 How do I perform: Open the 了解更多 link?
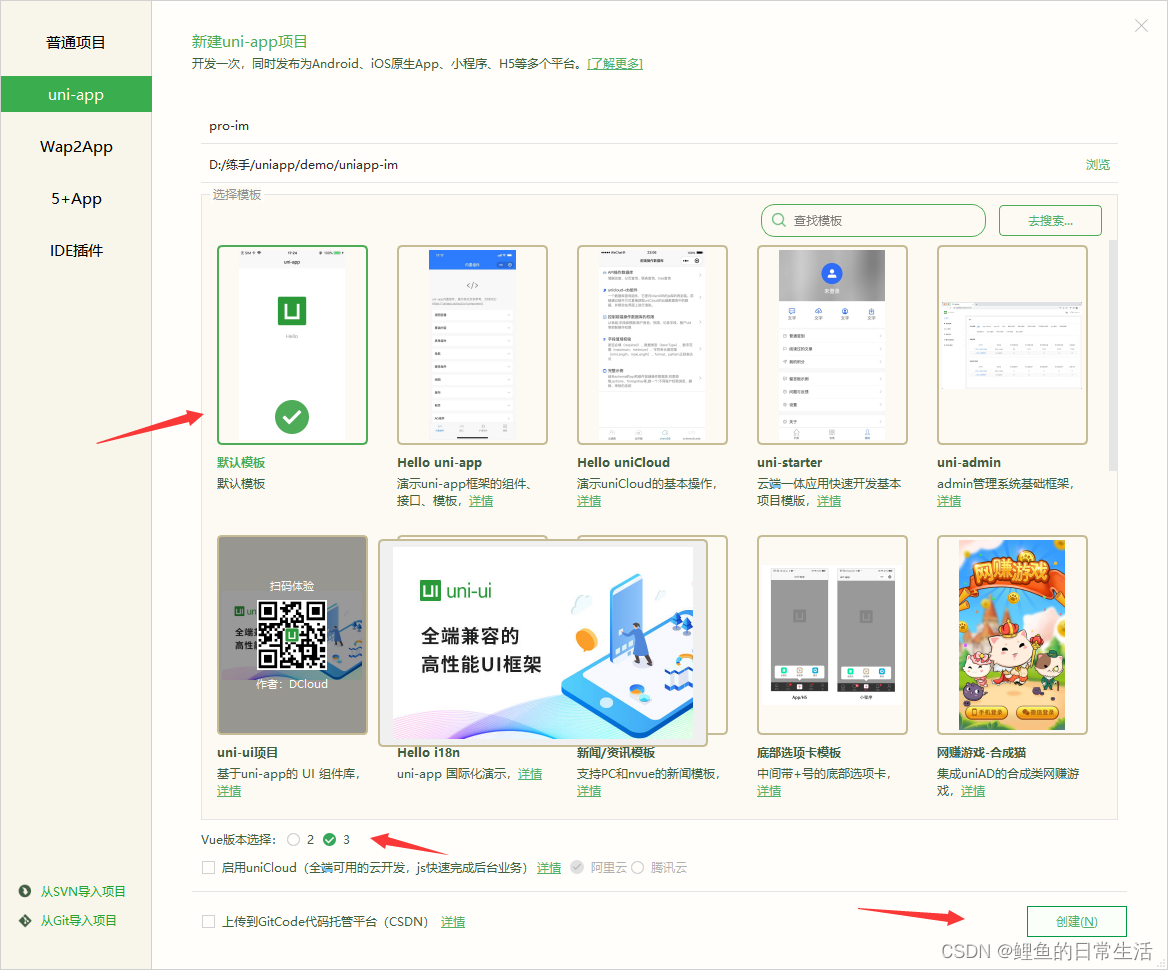tap(614, 62)
